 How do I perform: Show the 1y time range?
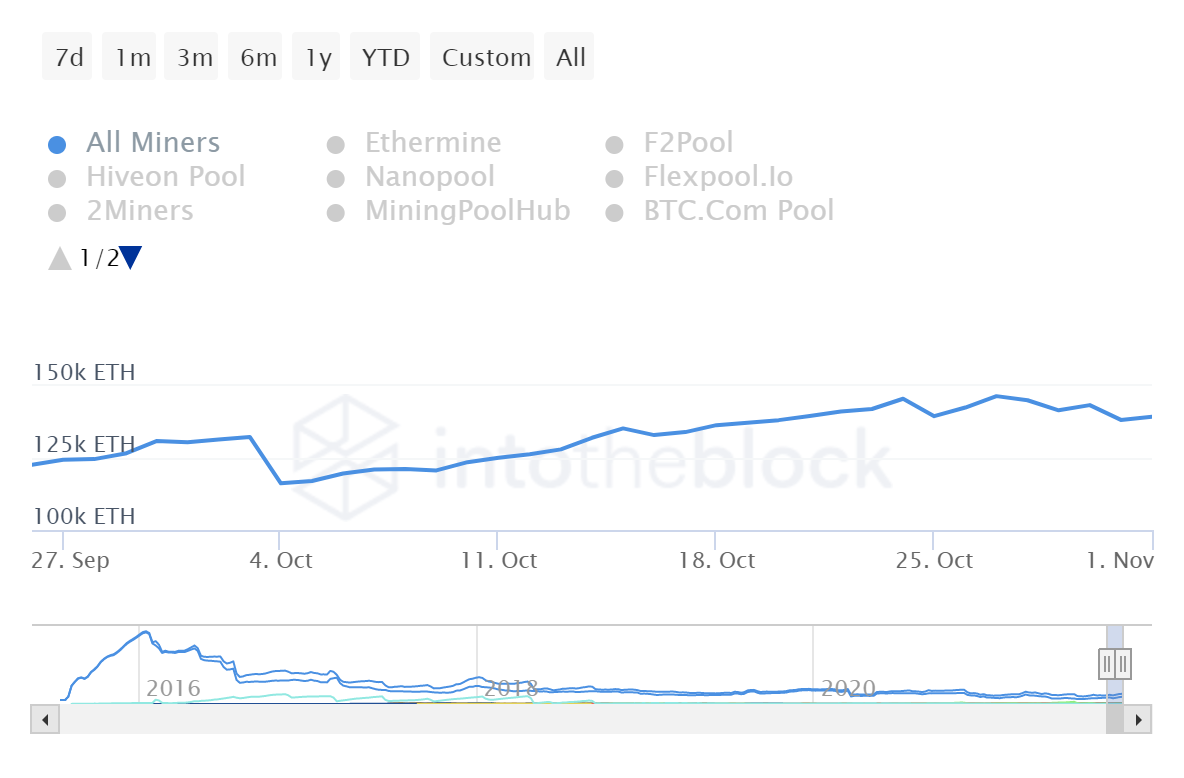pos(318,57)
